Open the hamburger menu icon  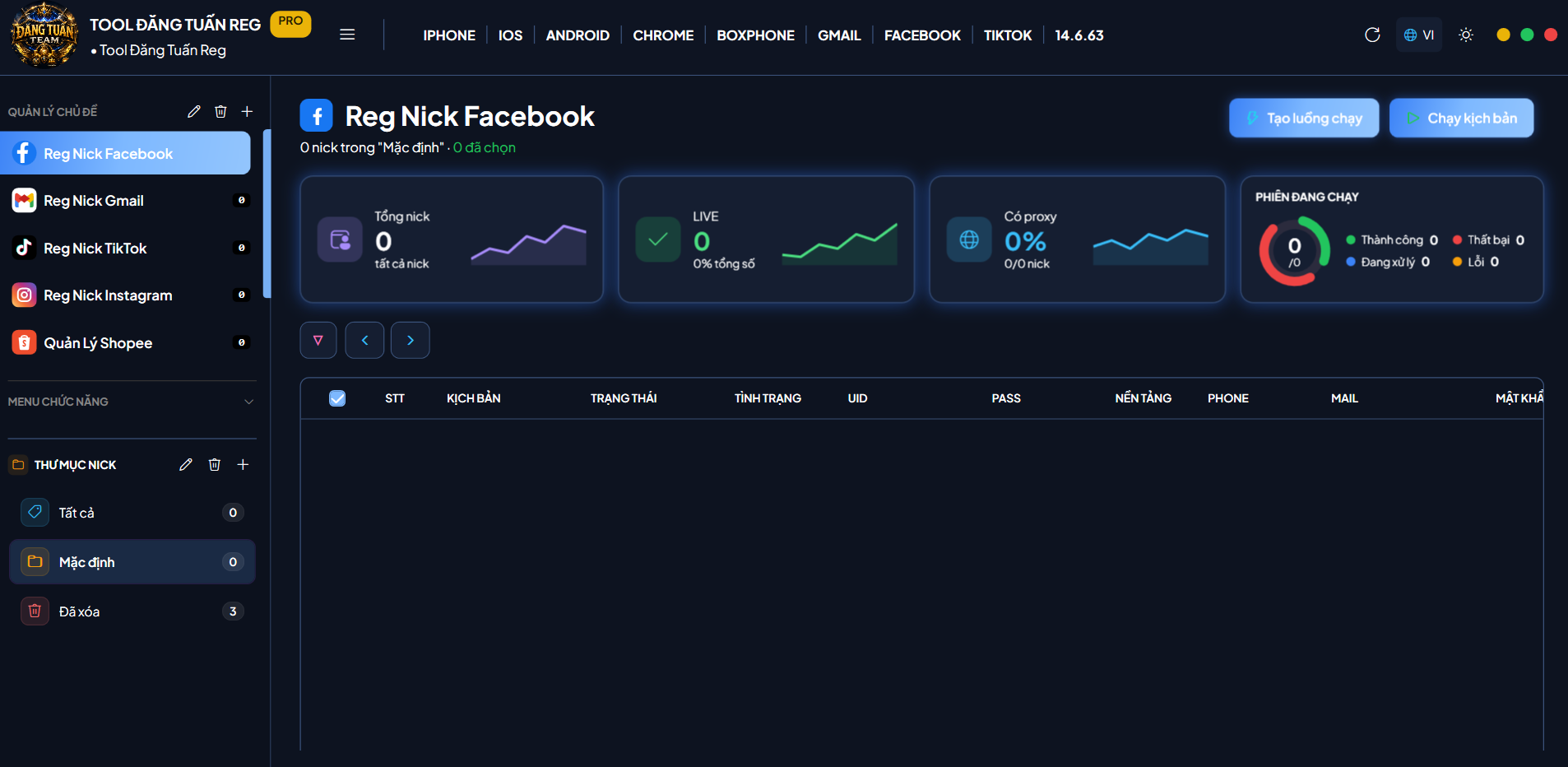pyautogui.click(x=347, y=35)
